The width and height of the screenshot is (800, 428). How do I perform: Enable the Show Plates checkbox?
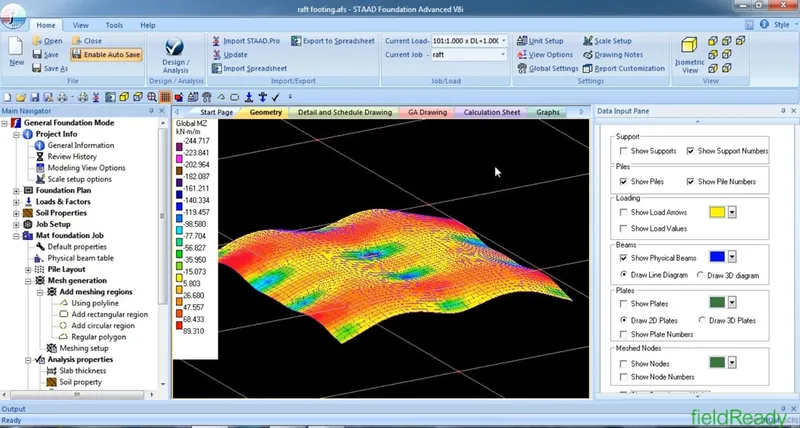[623, 304]
